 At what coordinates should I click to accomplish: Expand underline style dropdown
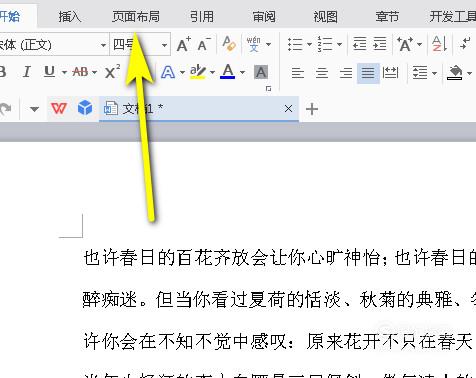(x=64, y=72)
